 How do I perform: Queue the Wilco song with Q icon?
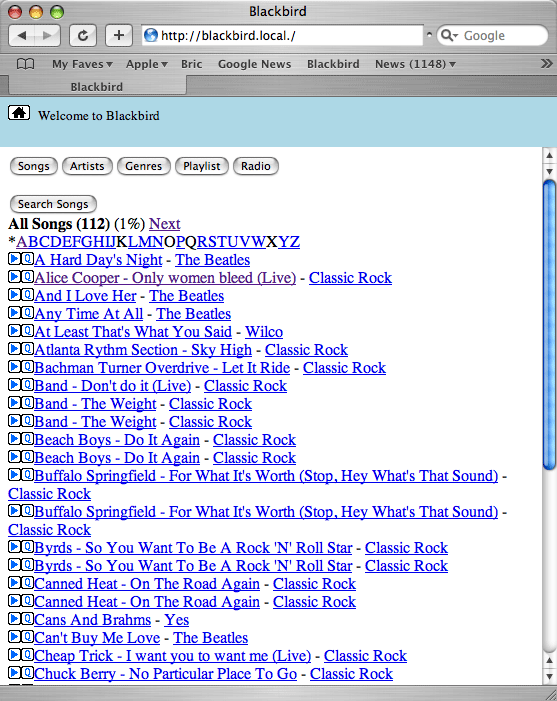pos(27,330)
